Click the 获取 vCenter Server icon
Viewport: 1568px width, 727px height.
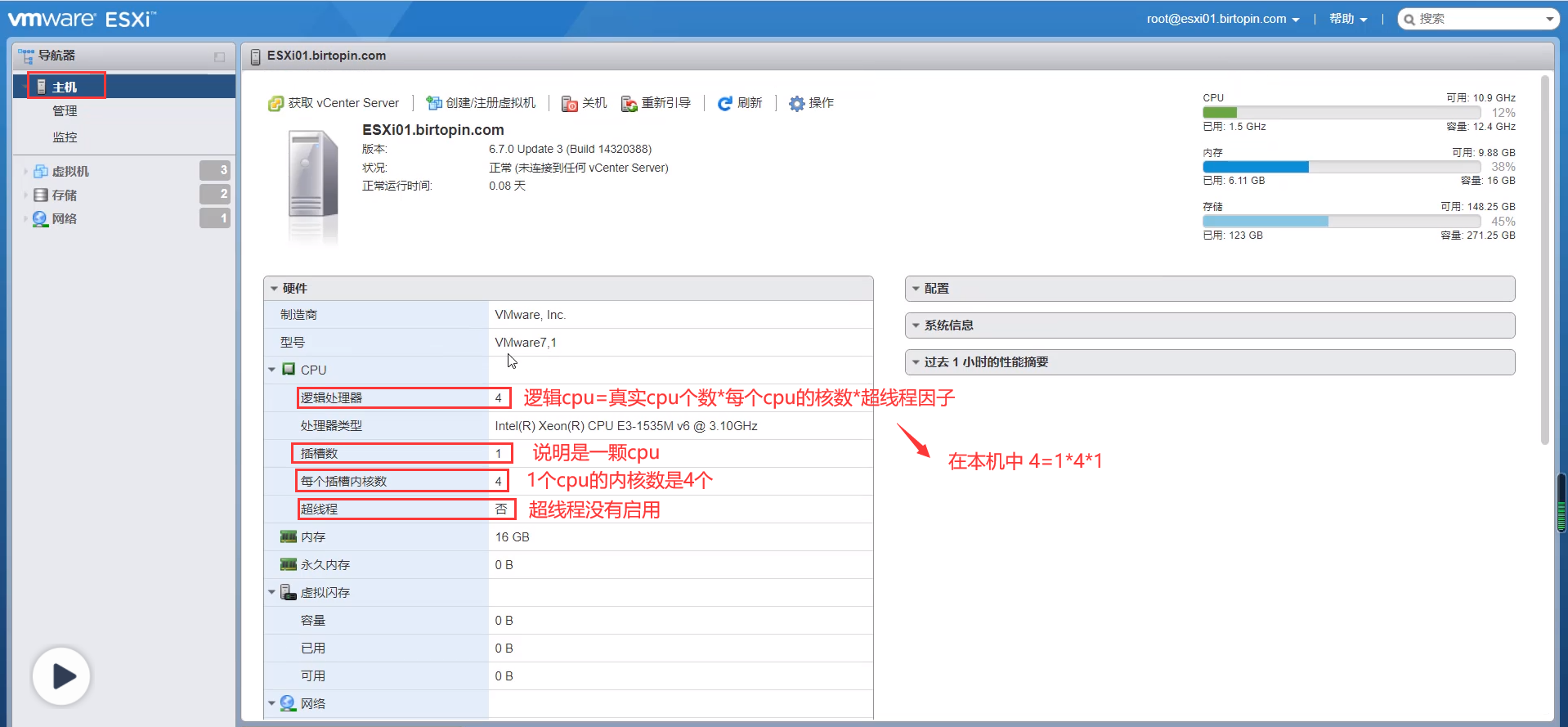276,104
